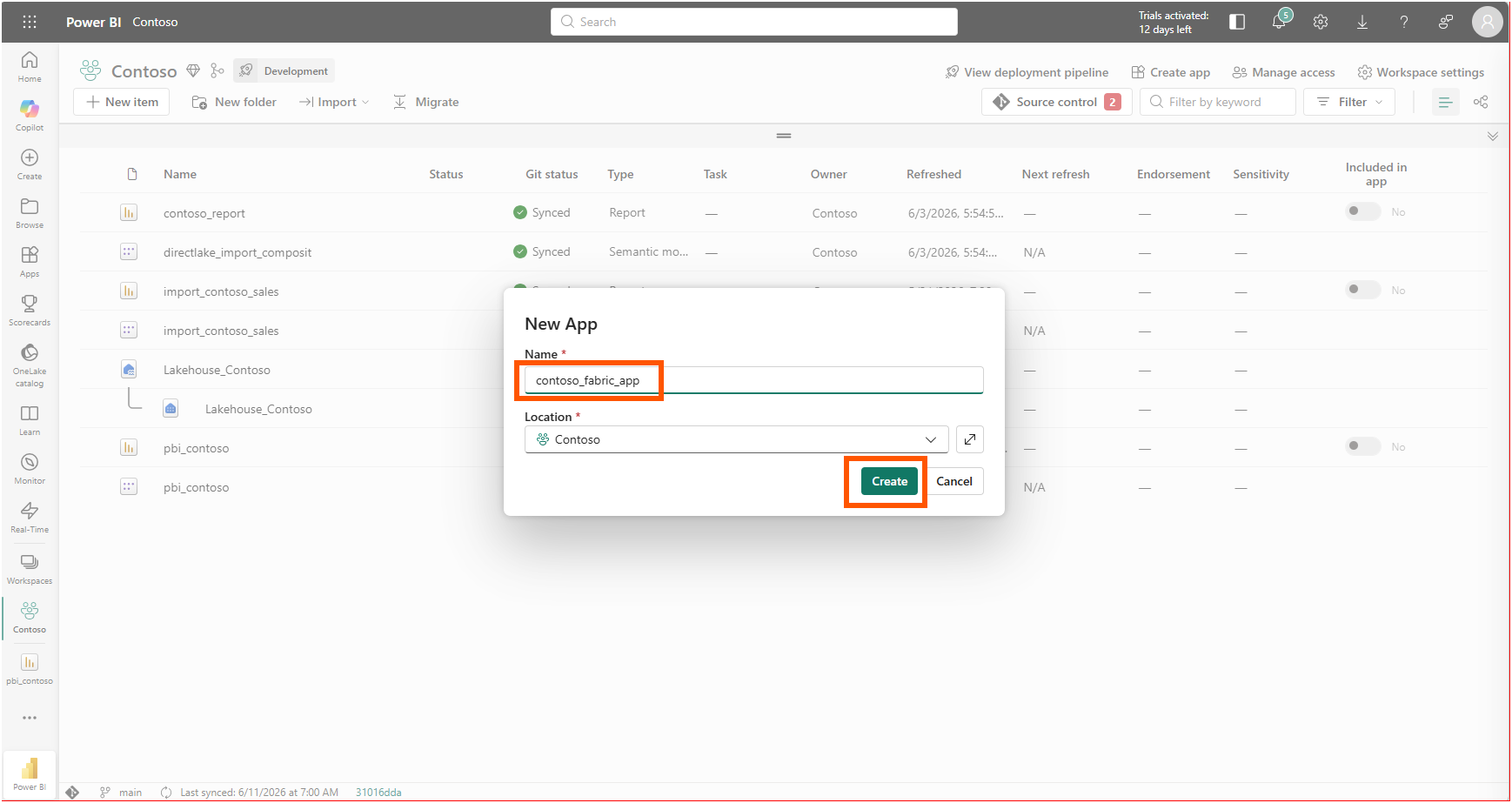Open OneLake catalog in the sidebar
The image size is (1512, 803).
point(30,365)
